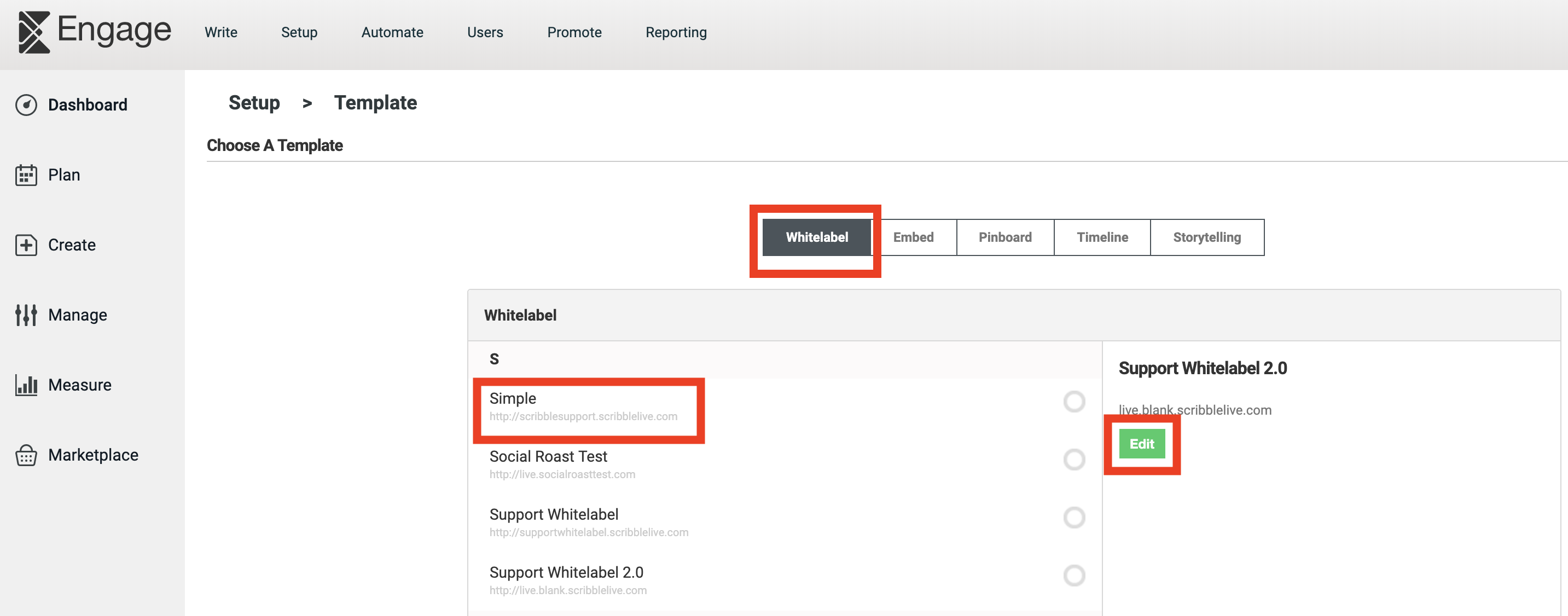Open the Automate menu
This screenshot has width=1568, height=616.
point(392,32)
